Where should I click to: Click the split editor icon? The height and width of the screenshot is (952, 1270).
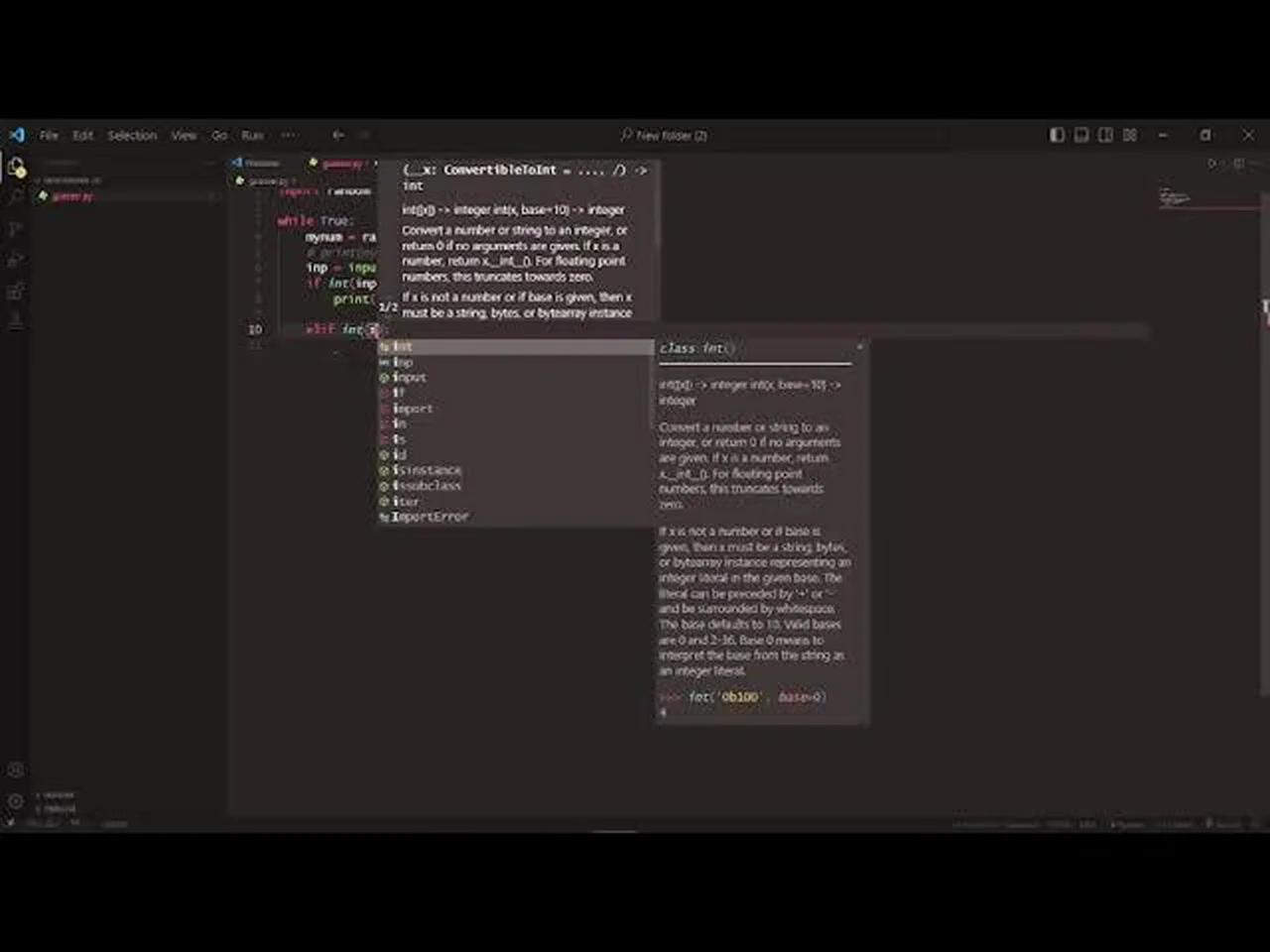[x=1238, y=165]
